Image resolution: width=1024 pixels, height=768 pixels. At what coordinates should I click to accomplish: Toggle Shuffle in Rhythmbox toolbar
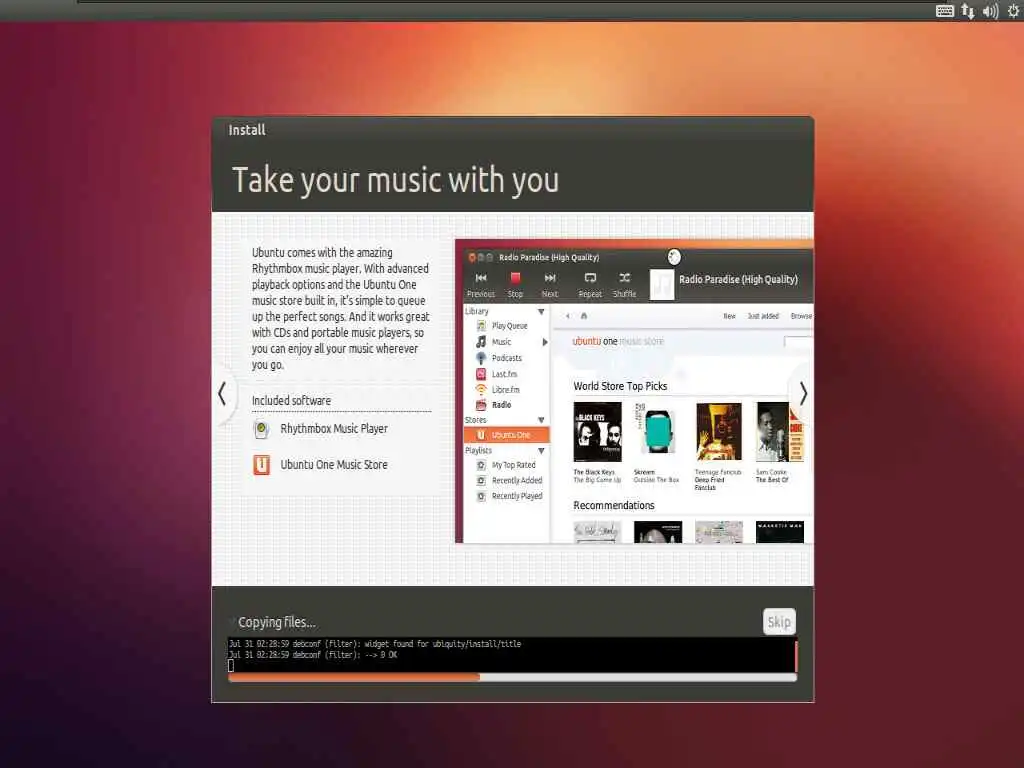624,284
